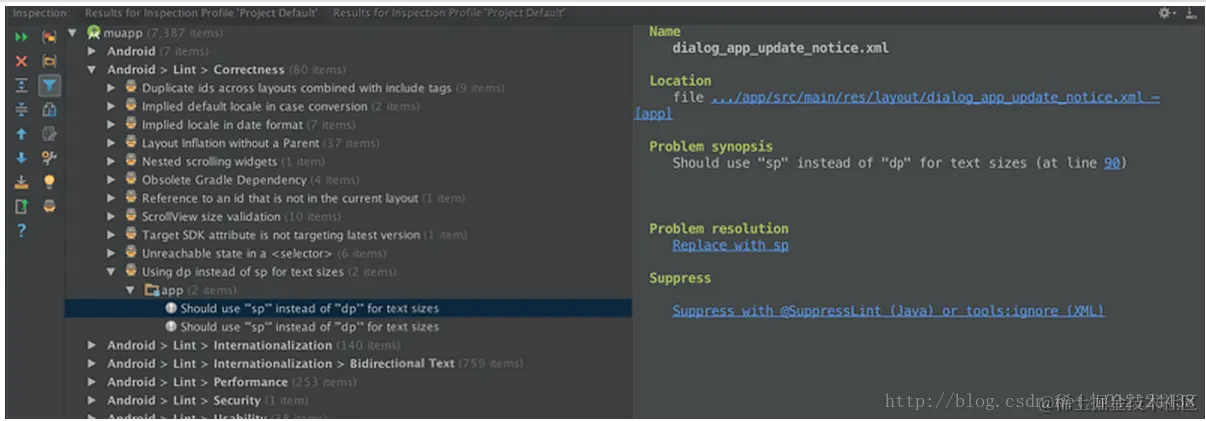The width and height of the screenshot is (1206, 421).
Task: Click the Collapse All tree icon
Action: (21, 110)
